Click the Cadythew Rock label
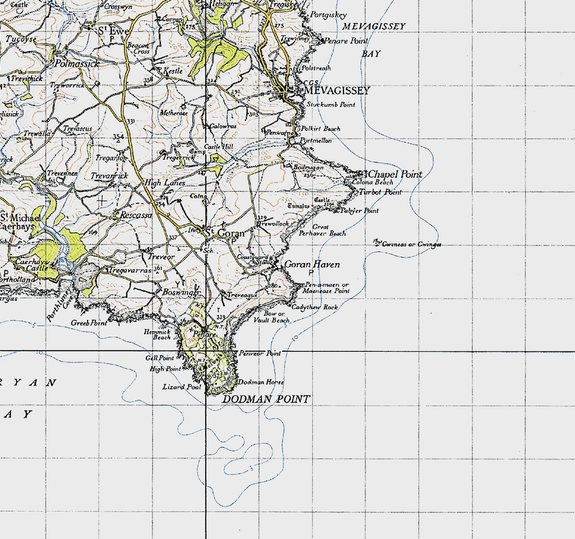This screenshot has height=539, width=575. 315,307
